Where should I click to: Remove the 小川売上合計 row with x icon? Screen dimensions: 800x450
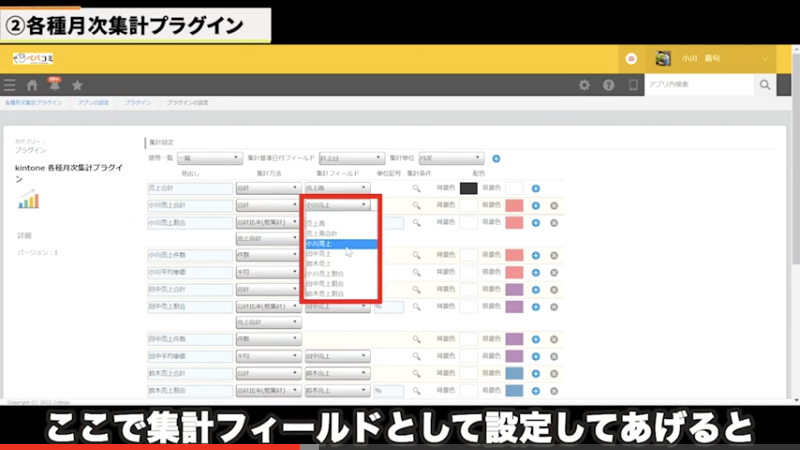point(553,206)
